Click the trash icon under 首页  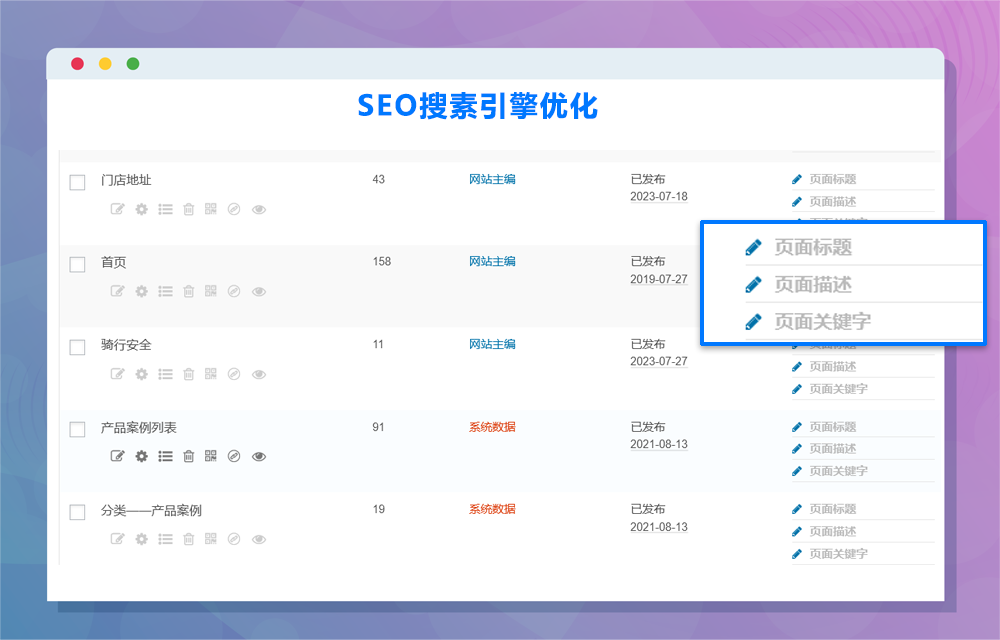point(188,291)
